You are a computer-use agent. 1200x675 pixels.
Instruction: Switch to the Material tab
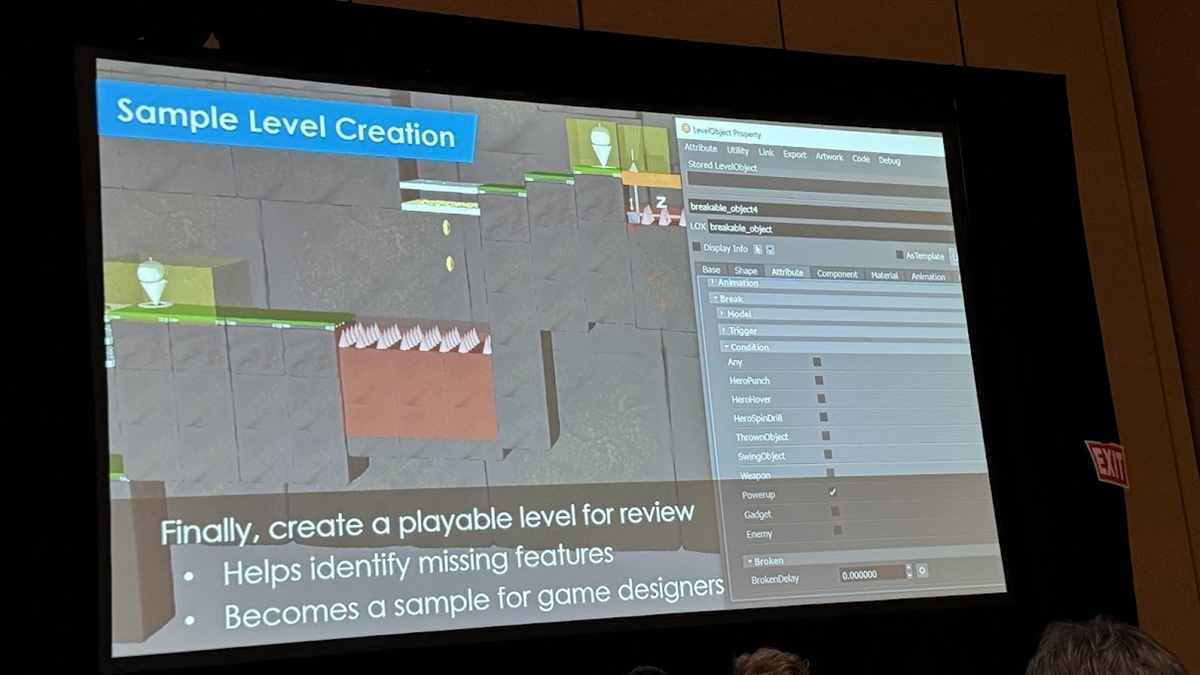tap(884, 275)
